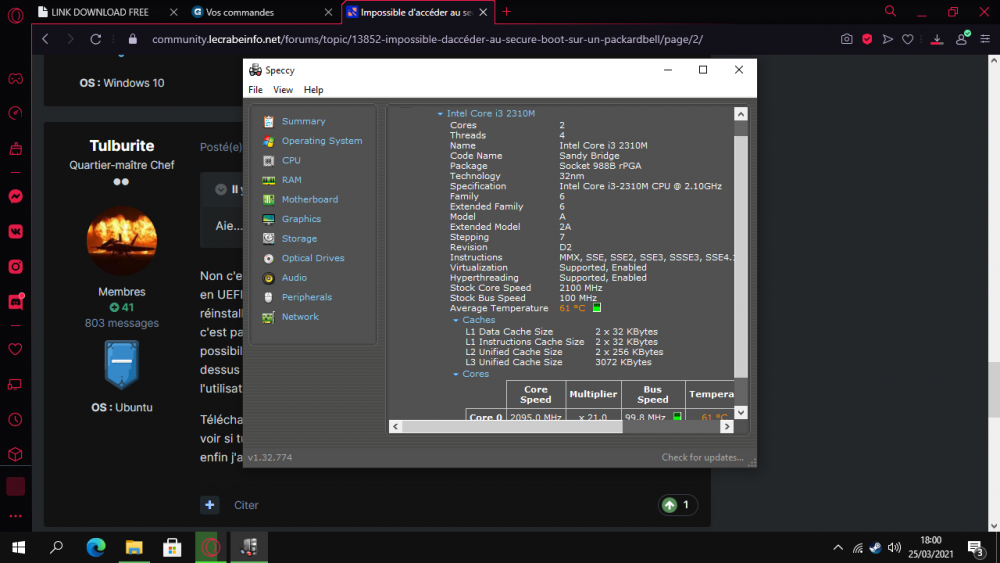The image size is (1000, 563).
Task: Click the upvote reaction button showing 1
Action: [x=677, y=505]
